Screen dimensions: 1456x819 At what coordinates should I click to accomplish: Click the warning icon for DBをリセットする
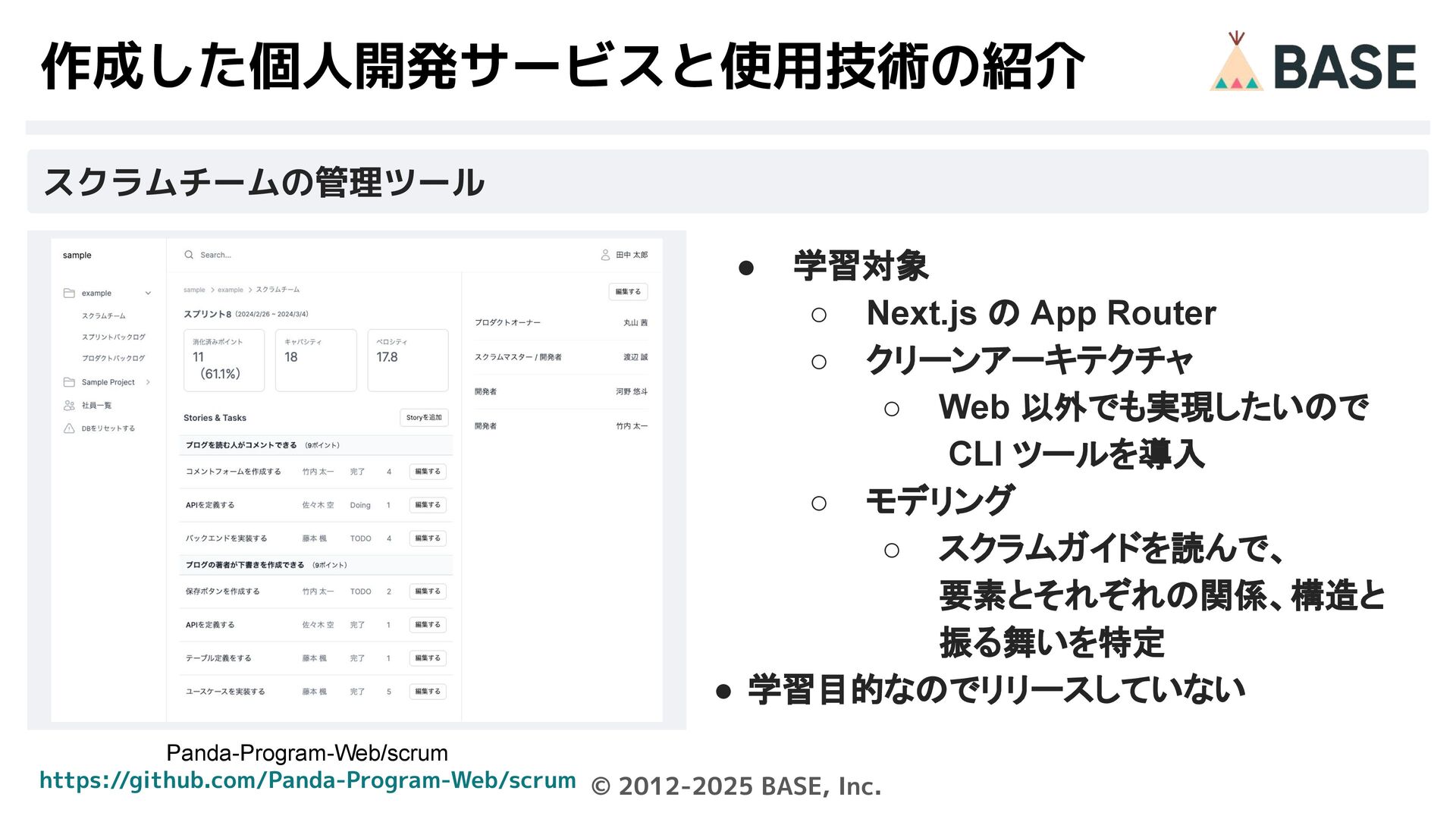[x=69, y=428]
